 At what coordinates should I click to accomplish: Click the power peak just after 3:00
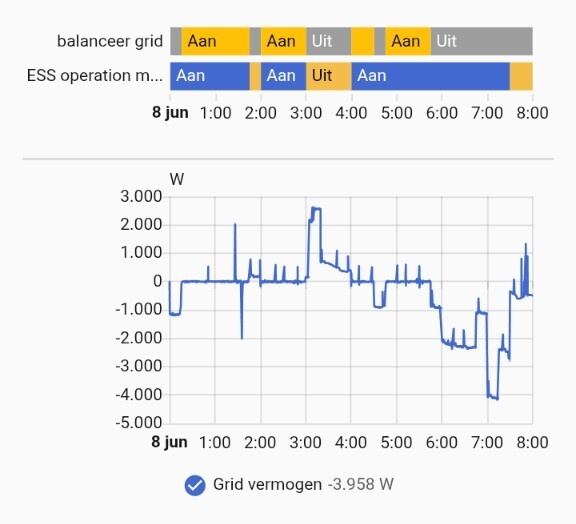pyautogui.click(x=315, y=209)
